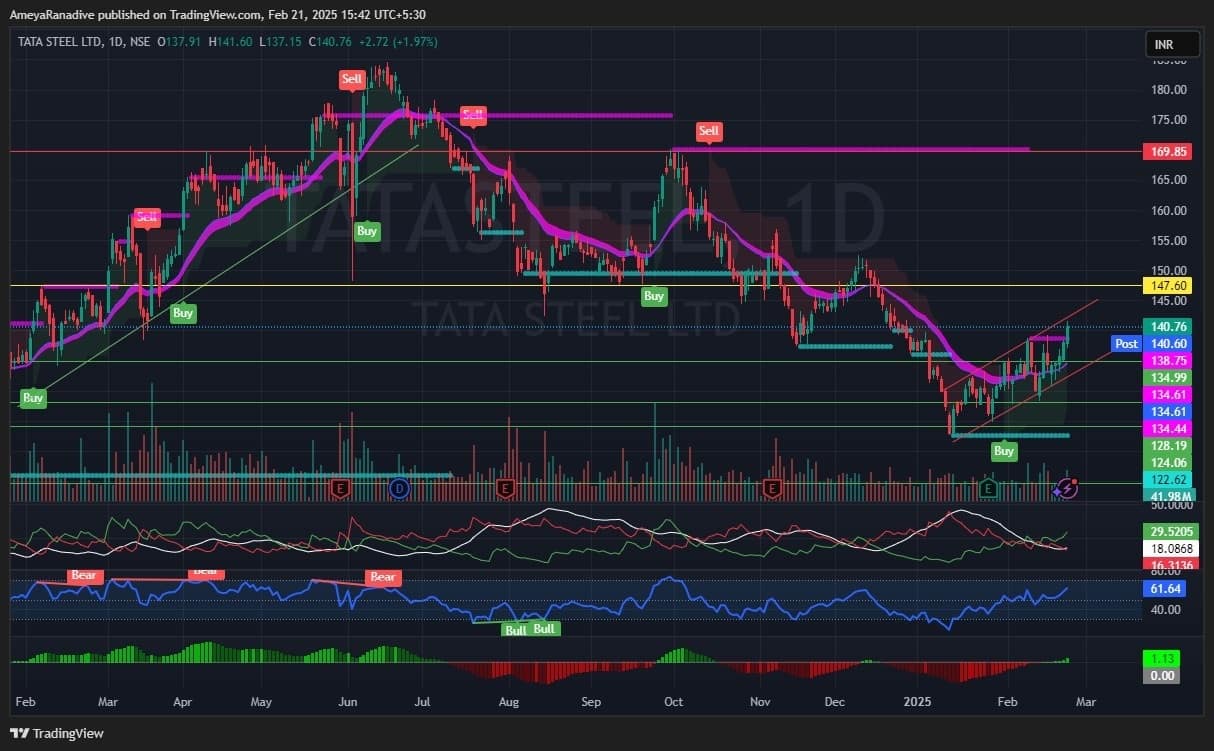
Task: Click the TradingView logo at bottom left
Action: coord(57,733)
